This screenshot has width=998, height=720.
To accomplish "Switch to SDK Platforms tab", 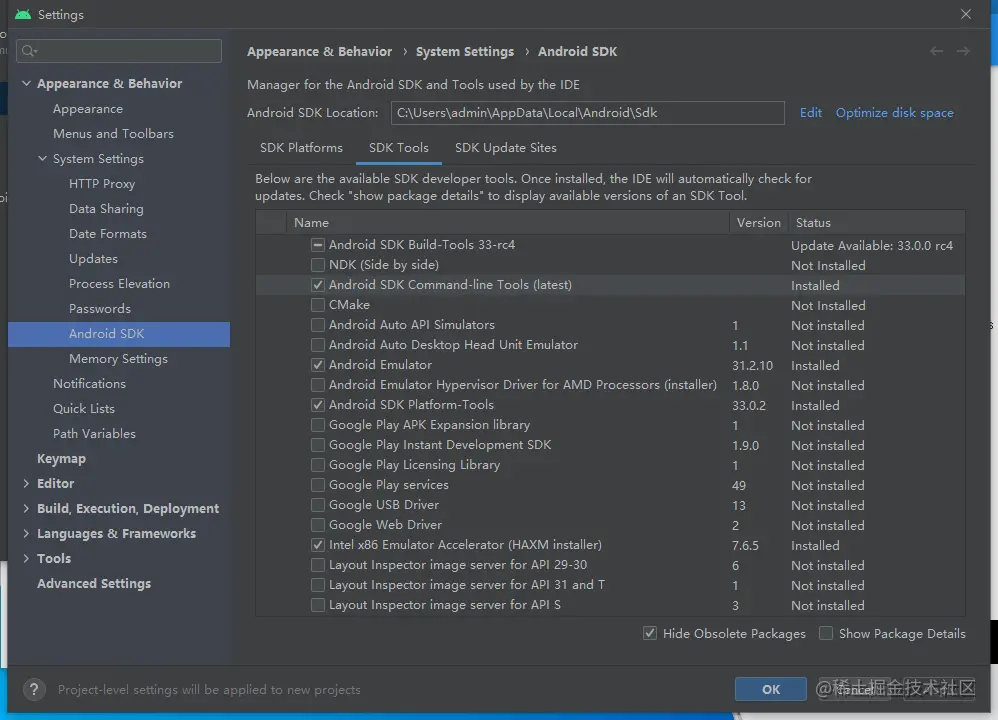I will (x=301, y=148).
